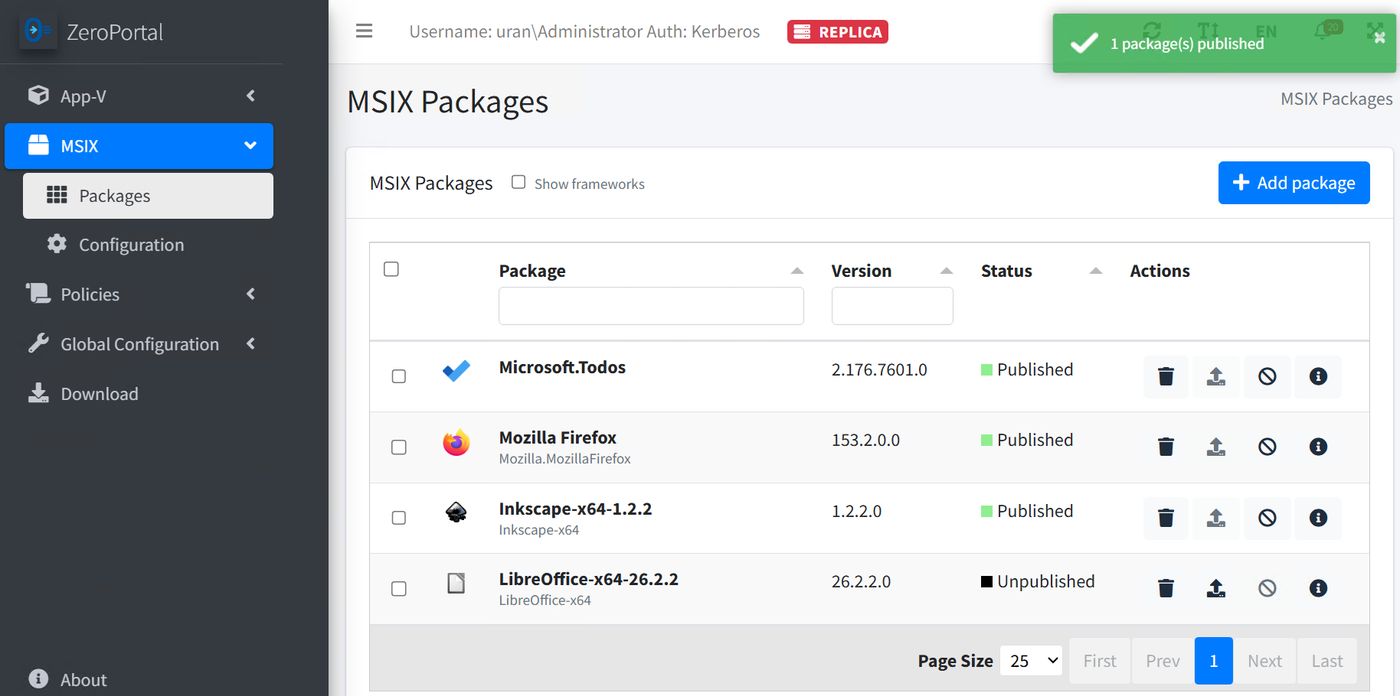Click the REPLICA server badge

point(838,32)
